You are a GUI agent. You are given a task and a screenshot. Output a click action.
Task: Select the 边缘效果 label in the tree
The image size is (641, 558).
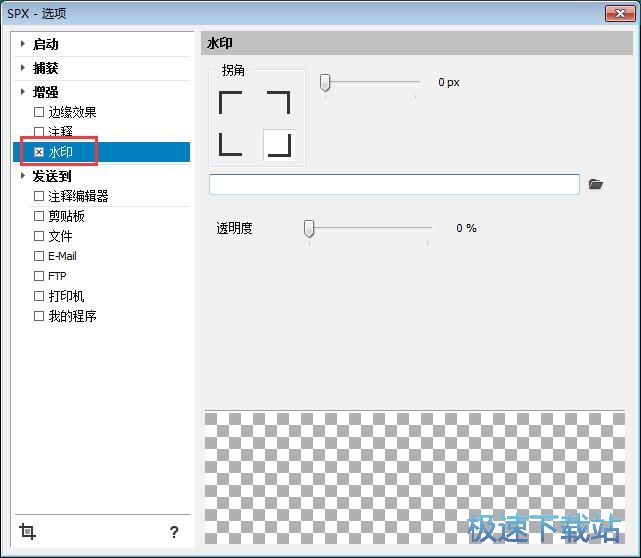point(72,112)
